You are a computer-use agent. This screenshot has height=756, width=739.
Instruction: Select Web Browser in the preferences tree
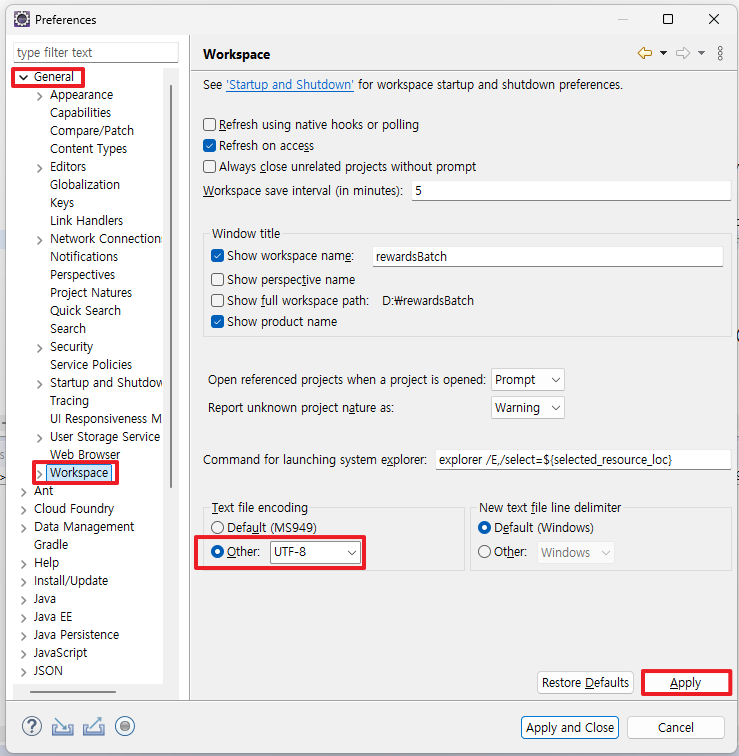(85, 455)
